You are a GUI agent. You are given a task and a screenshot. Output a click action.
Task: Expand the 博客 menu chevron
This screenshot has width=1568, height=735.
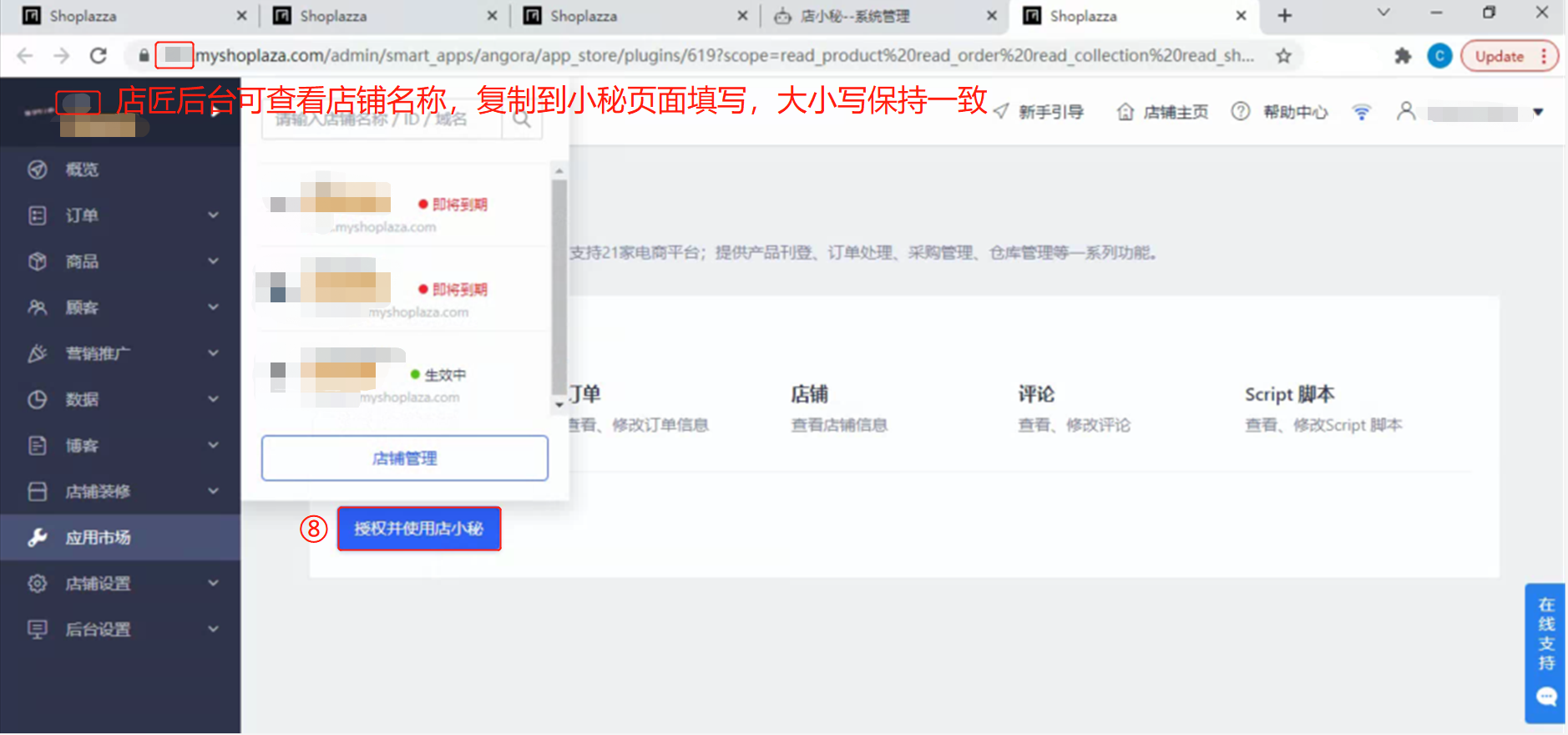214,445
